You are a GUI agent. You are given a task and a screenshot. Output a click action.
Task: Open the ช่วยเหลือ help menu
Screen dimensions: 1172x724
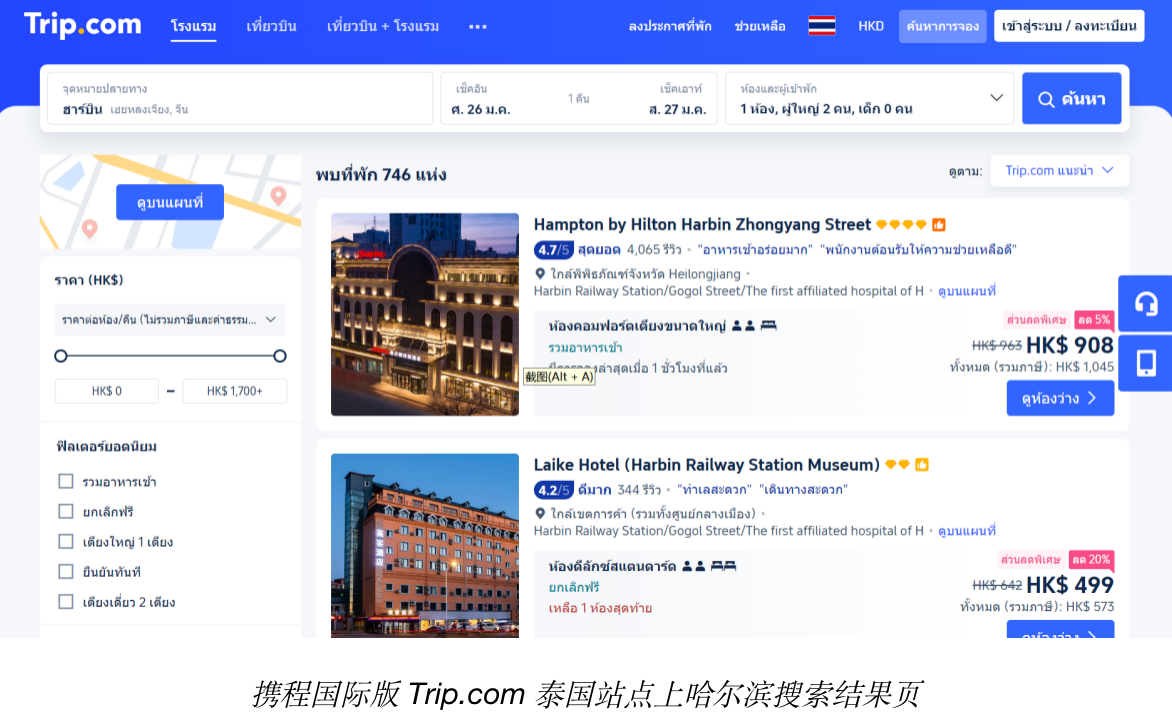[759, 26]
